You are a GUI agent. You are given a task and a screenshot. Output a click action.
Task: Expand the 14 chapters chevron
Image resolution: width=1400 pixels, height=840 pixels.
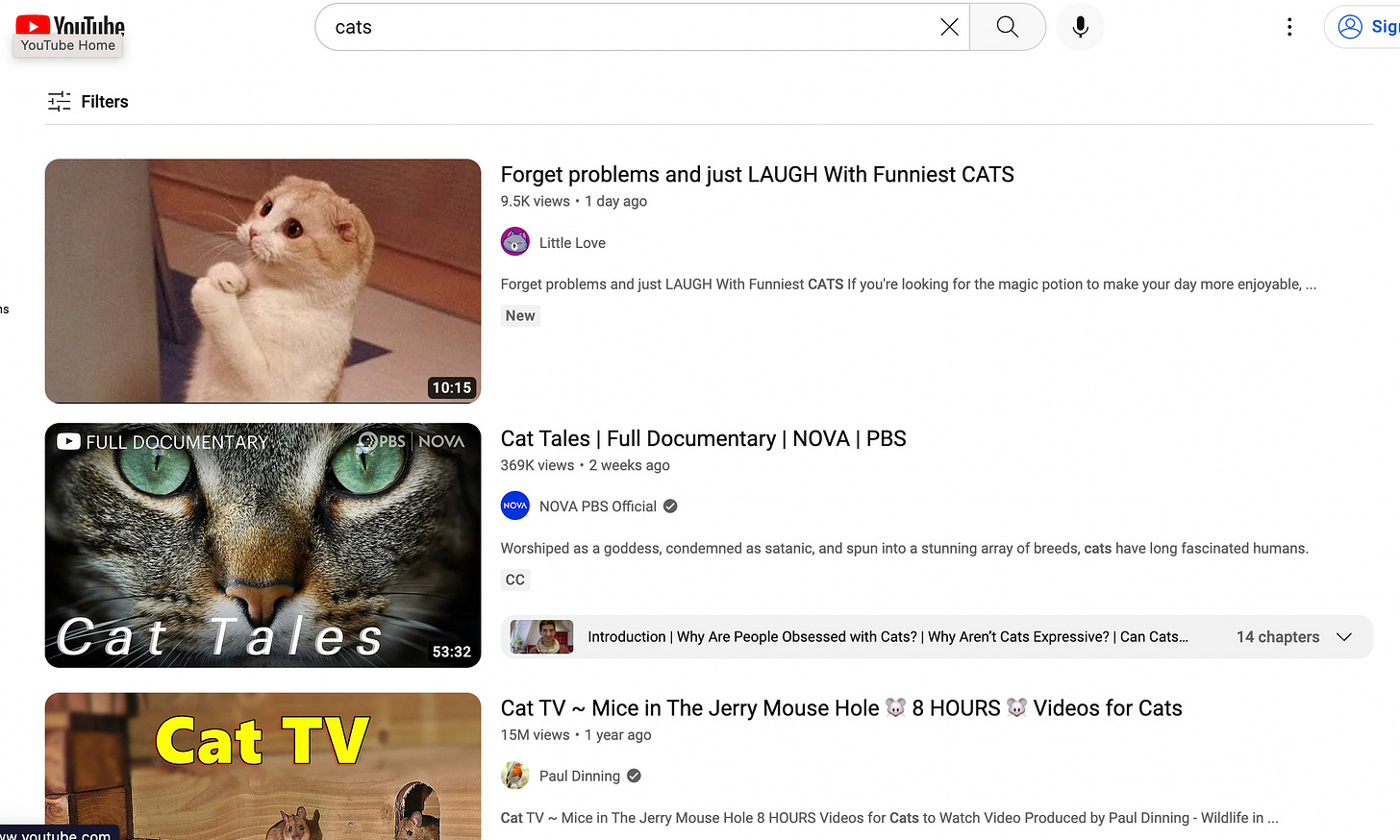point(1344,637)
